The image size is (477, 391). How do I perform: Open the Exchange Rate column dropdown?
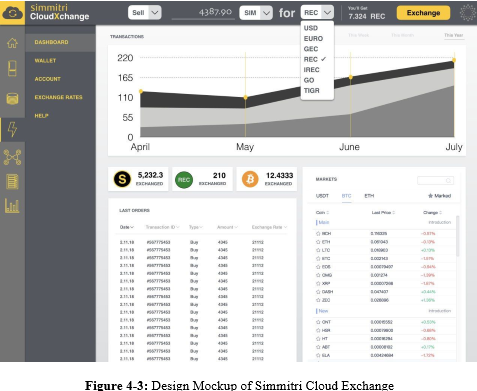coord(269,227)
